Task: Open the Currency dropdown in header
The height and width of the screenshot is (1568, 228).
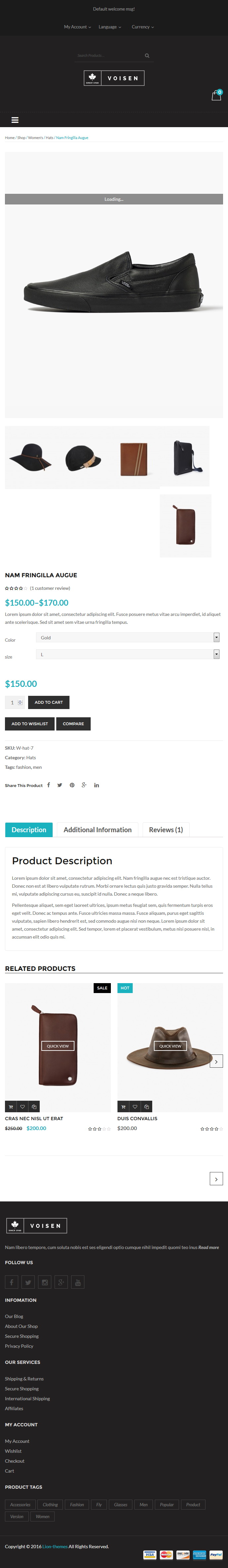Action: [x=143, y=27]
